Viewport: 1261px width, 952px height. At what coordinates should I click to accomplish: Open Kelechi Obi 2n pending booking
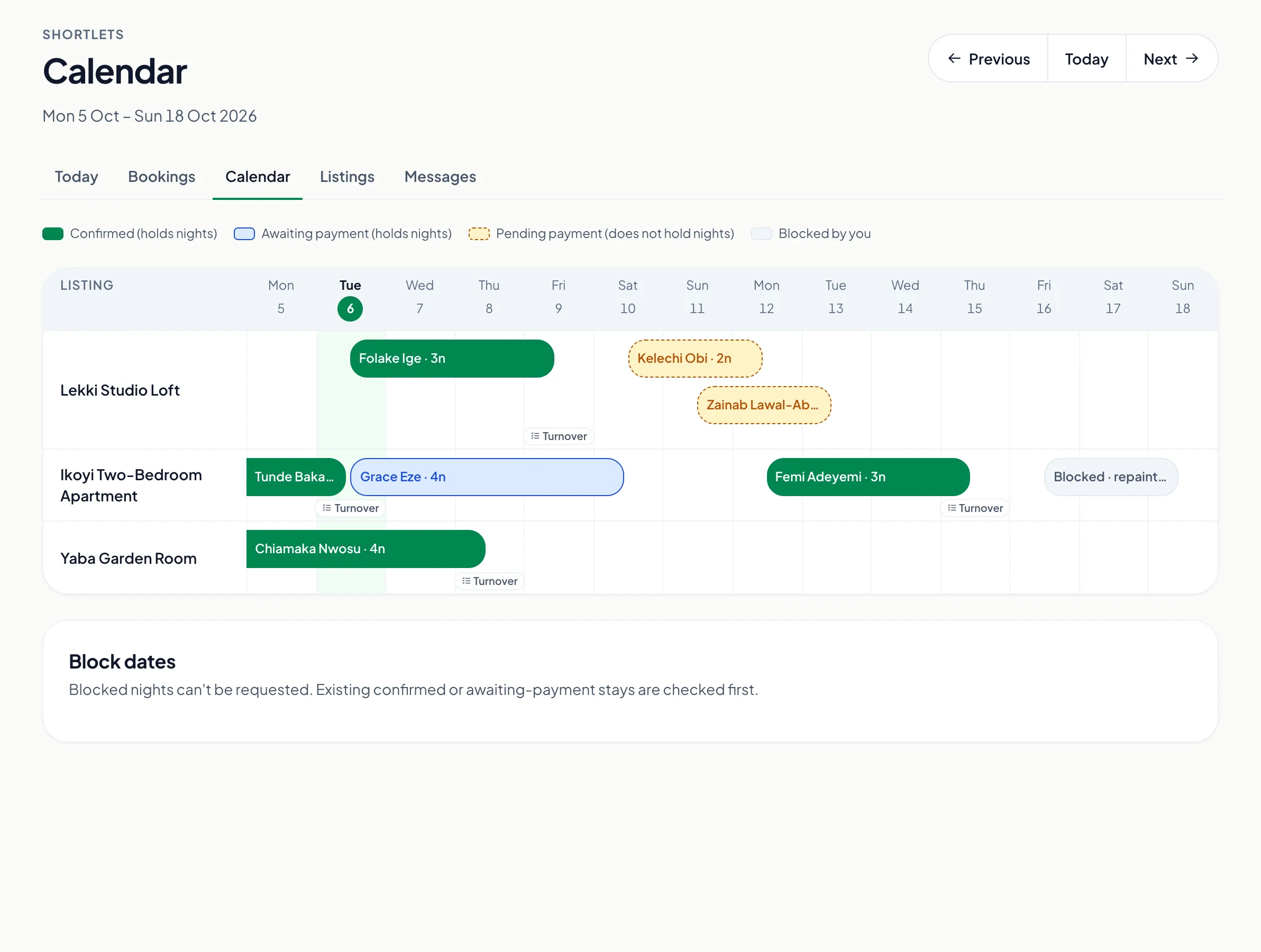pos(696,359)
